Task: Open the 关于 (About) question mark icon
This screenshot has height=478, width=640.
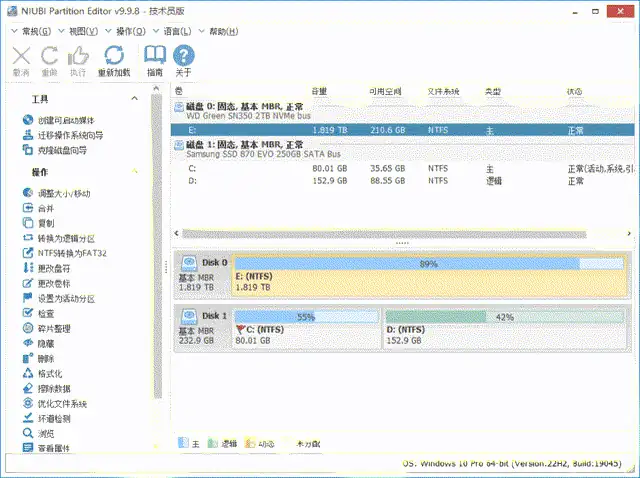Action: pos(184,55)
